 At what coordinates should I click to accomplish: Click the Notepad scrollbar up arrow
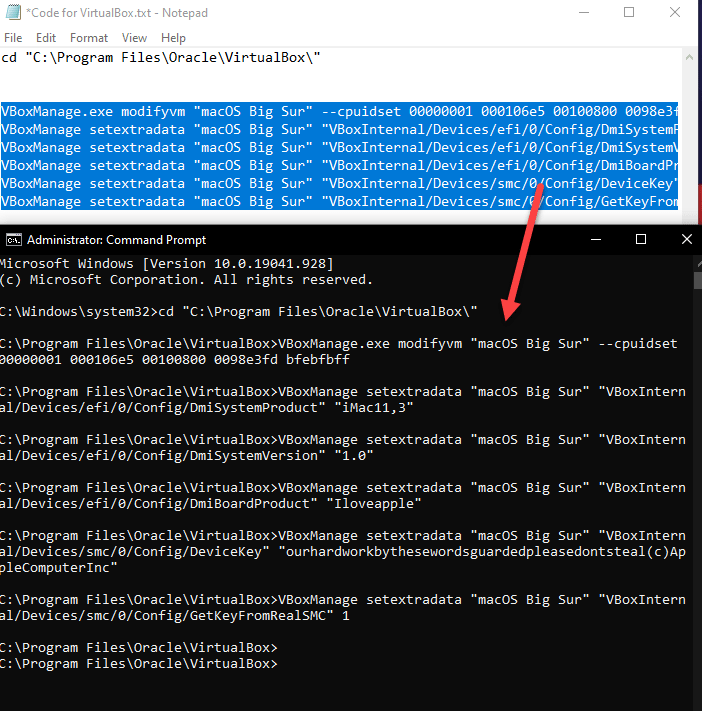[x=689, y=58]
